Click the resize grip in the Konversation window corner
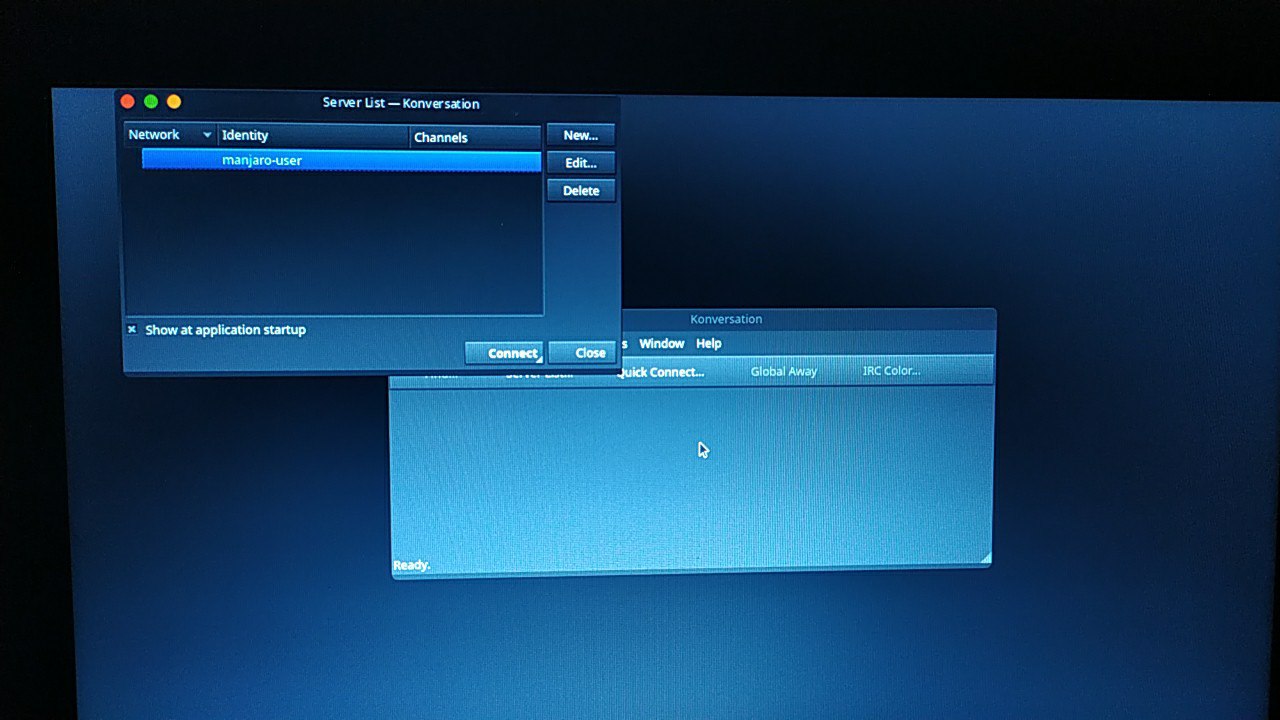1280x720 pixels. [985, 558]
